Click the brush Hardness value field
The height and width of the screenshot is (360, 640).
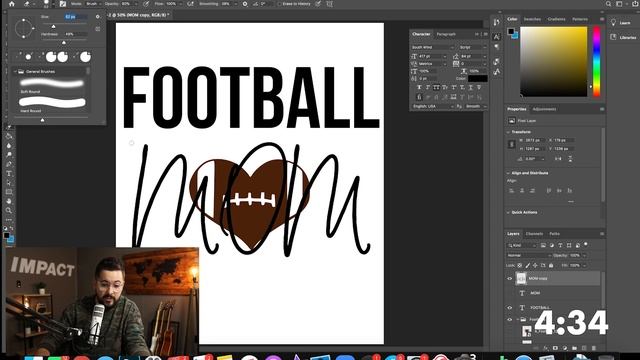[x=76, y=34]
